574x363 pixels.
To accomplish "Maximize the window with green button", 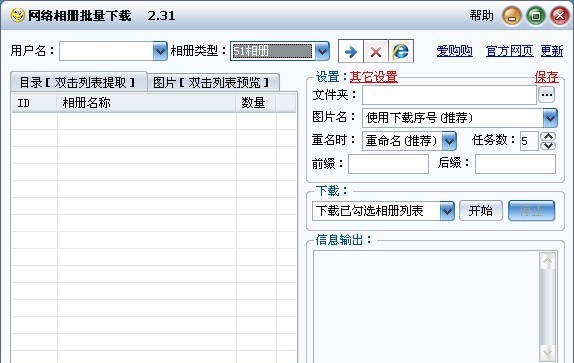I will [x=536, y=16].
